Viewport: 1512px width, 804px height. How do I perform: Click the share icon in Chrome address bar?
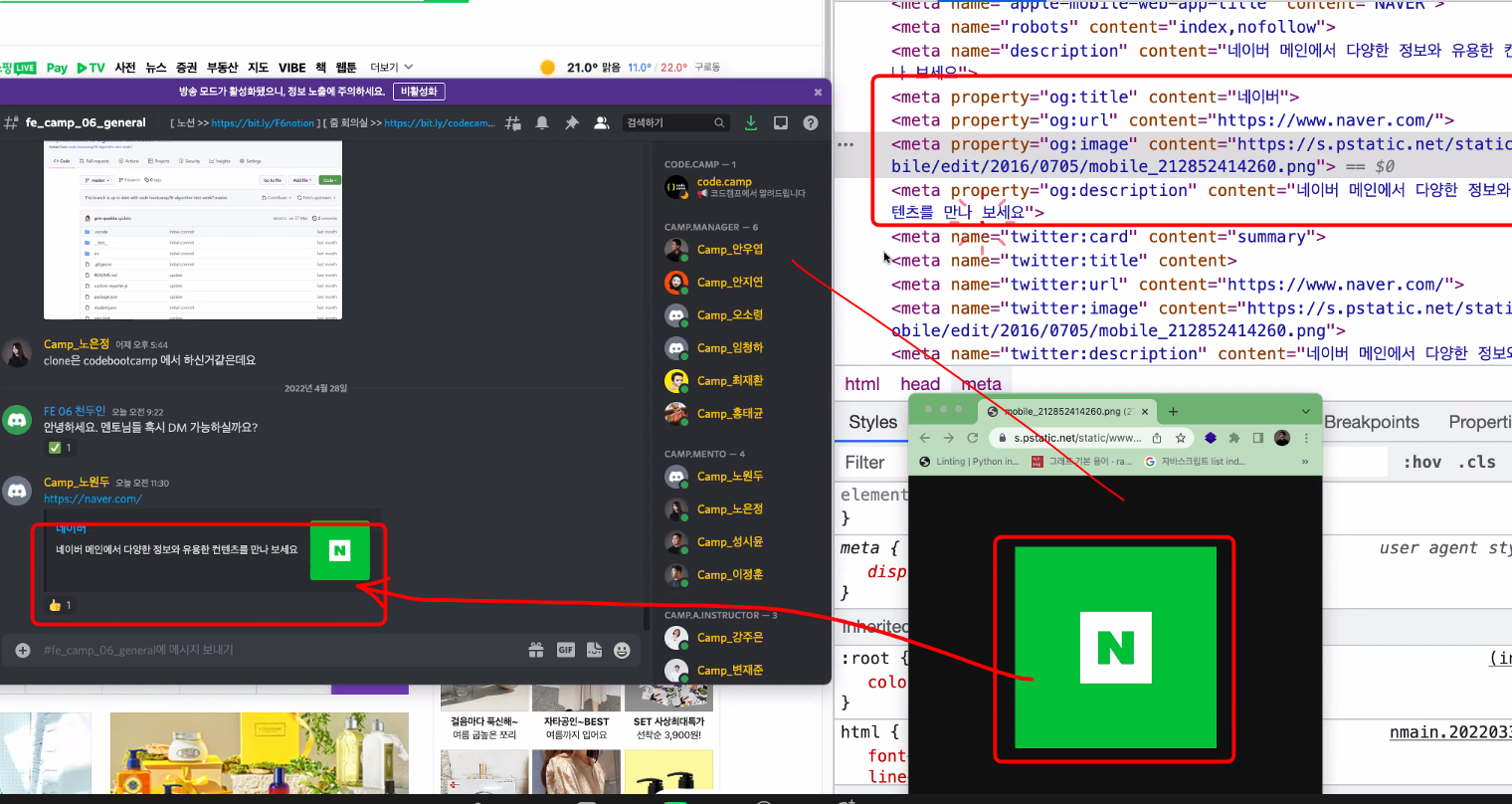tap(1157, 438)
